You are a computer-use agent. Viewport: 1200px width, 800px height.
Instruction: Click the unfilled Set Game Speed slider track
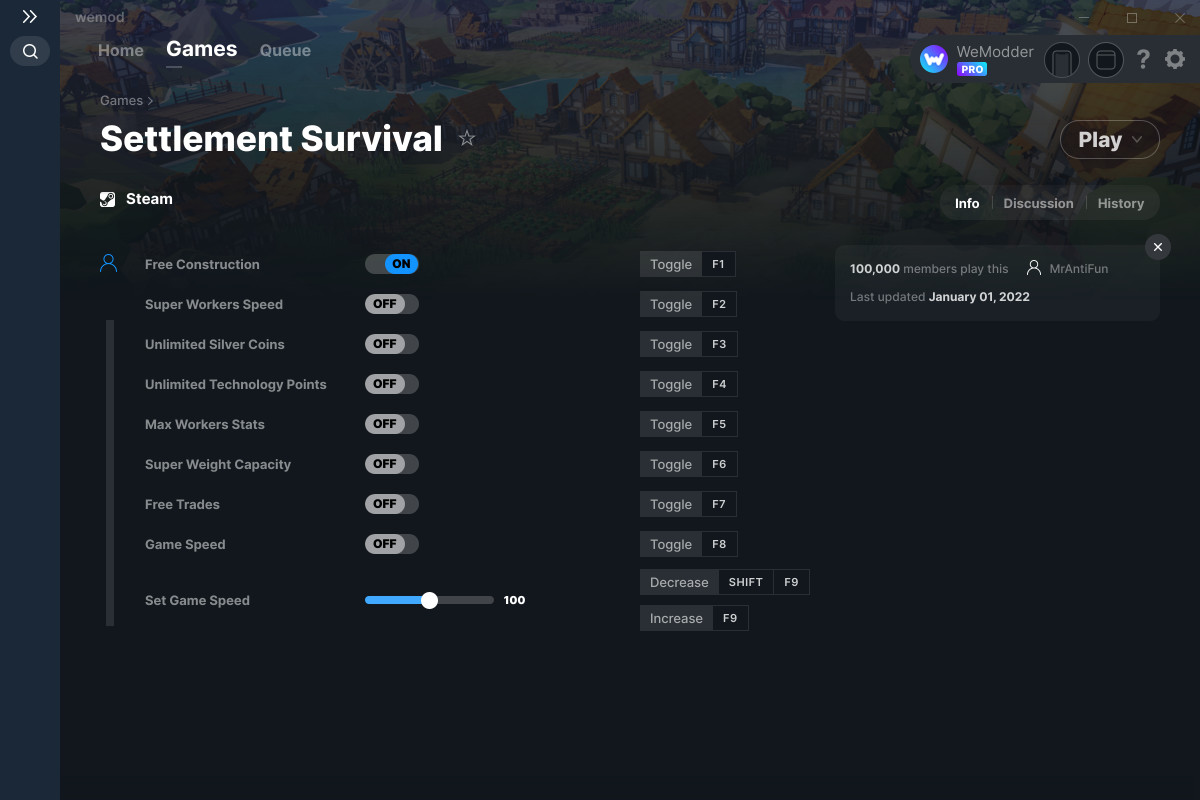tap(466, 600)
